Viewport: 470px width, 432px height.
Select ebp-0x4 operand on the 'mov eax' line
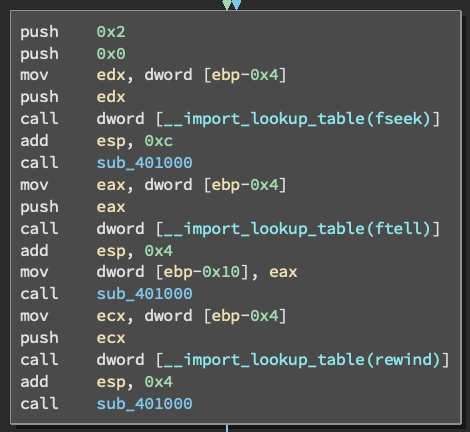245,185
